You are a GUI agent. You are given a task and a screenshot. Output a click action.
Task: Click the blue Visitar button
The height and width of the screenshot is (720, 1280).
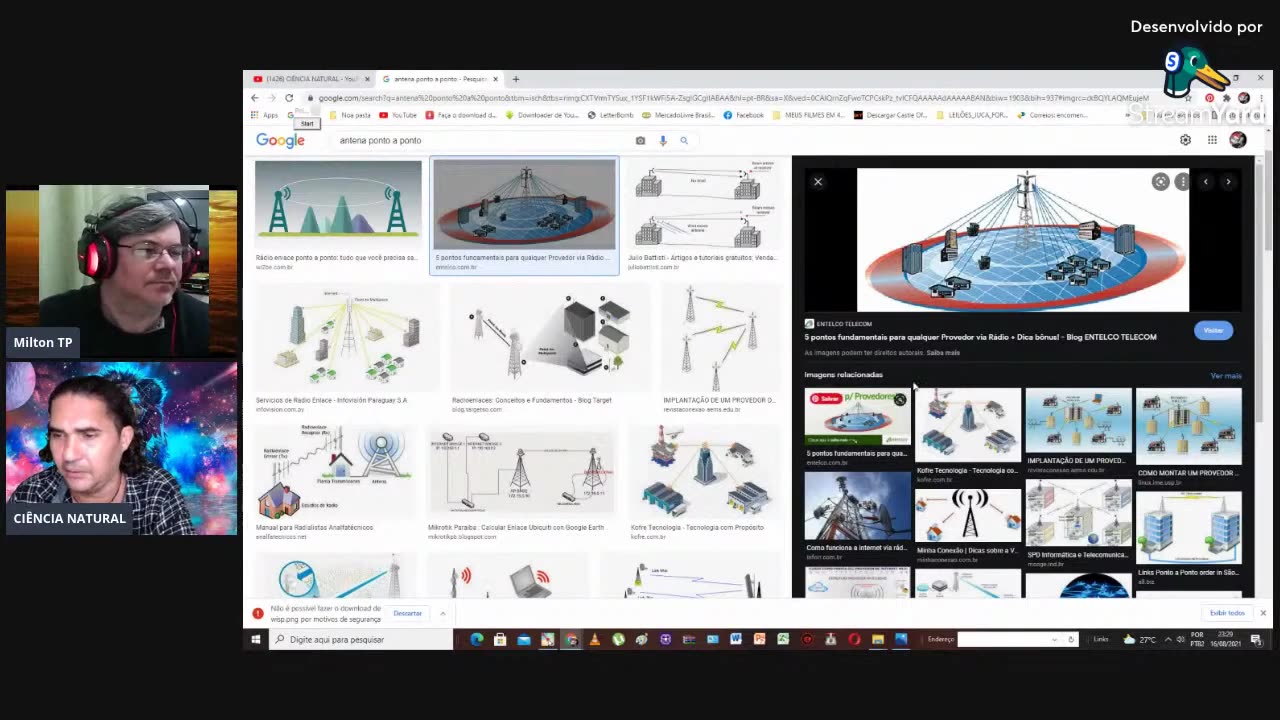tap(1213, 330)
